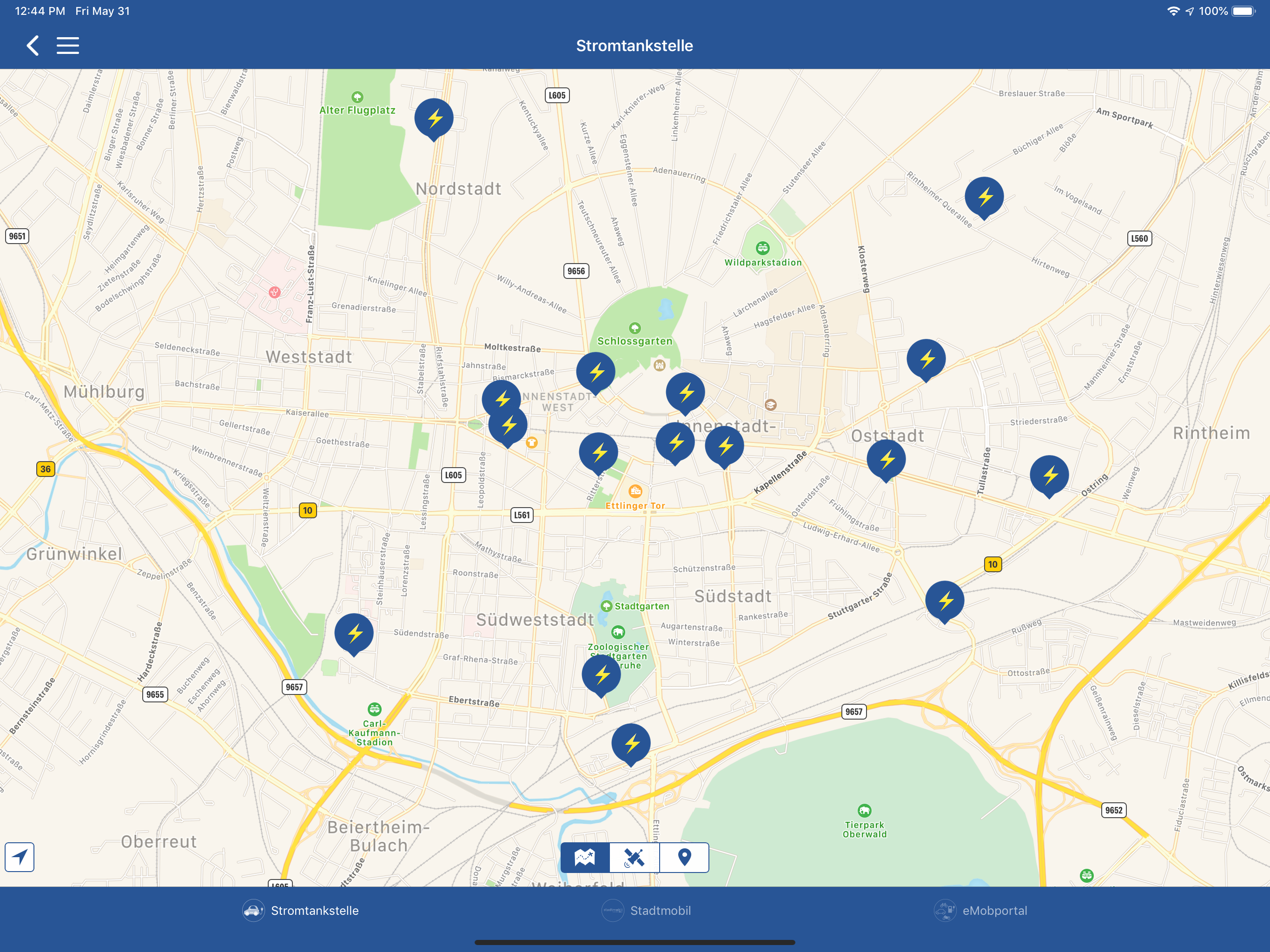1270x952 pixels.
Task: Select the Stadtgarten park marker
Action: 606,606
